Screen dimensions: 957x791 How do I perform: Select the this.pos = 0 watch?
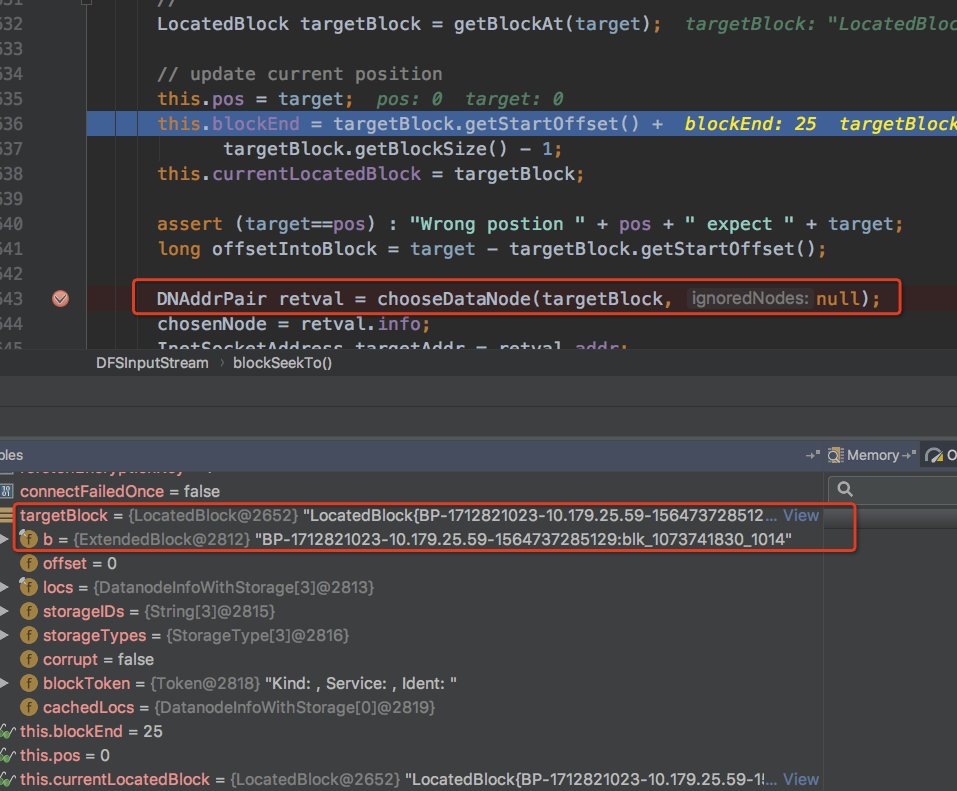click(x=411, y=755)
